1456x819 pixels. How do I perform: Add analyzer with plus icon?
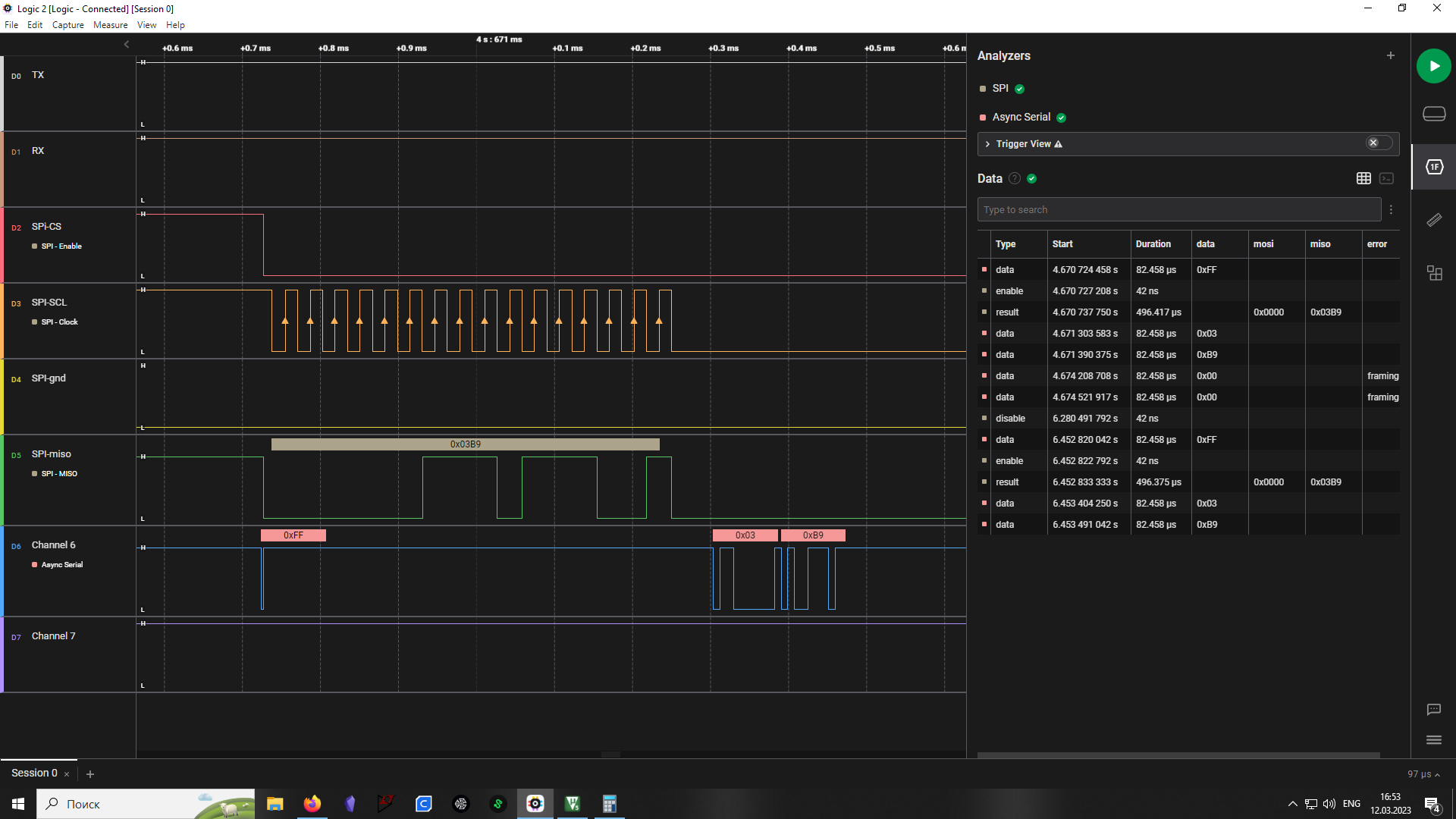pos(1390,55)
